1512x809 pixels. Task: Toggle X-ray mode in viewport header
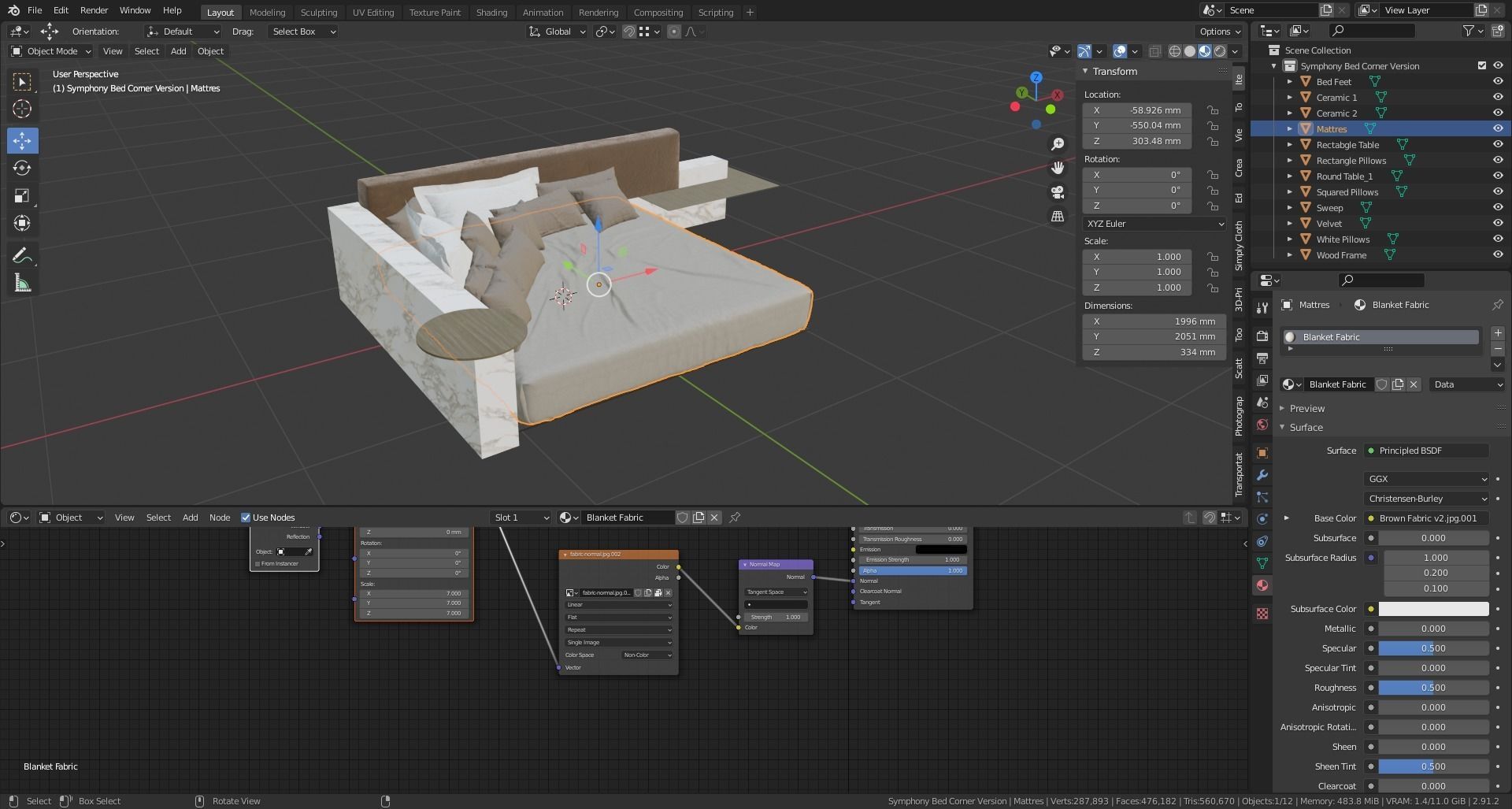click(x=1154, y=51)
